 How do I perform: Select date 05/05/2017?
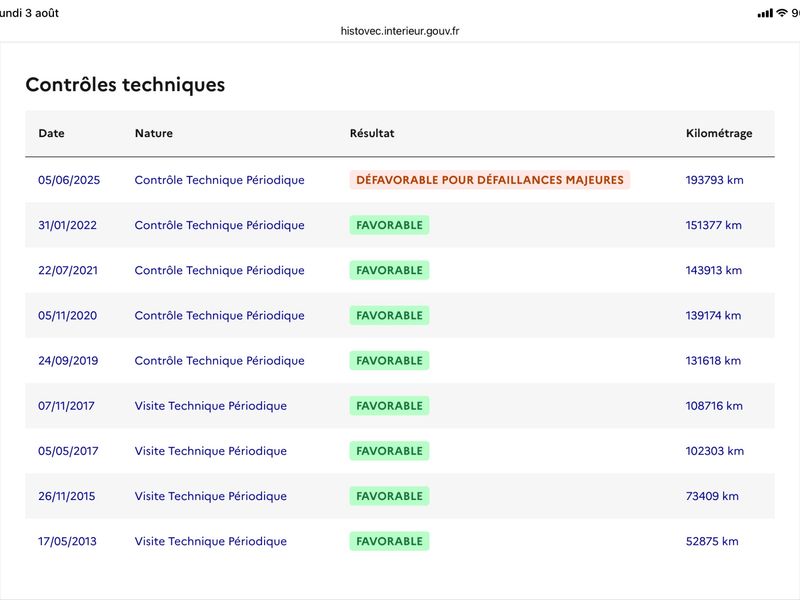point(68,451)
